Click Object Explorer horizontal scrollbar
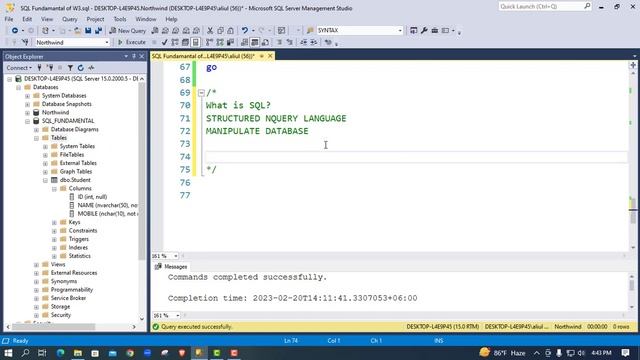Image resolution: width=640 pixels, height=360 pixels. tap(53, 327)
